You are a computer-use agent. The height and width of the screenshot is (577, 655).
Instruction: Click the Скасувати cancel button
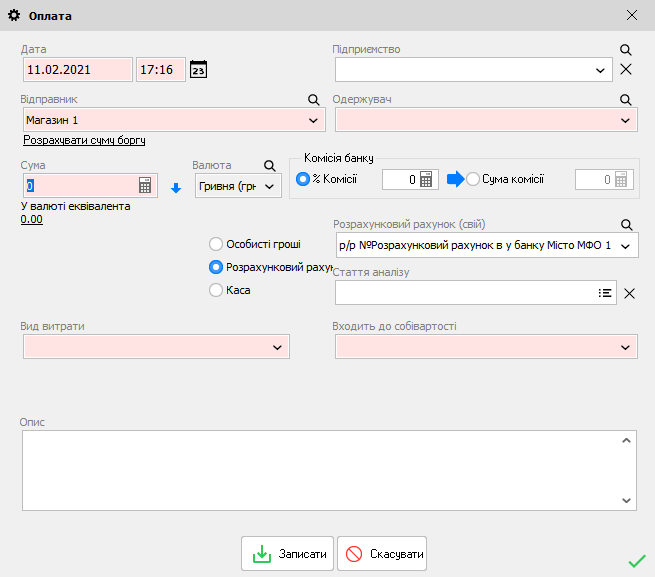point(382,554)
